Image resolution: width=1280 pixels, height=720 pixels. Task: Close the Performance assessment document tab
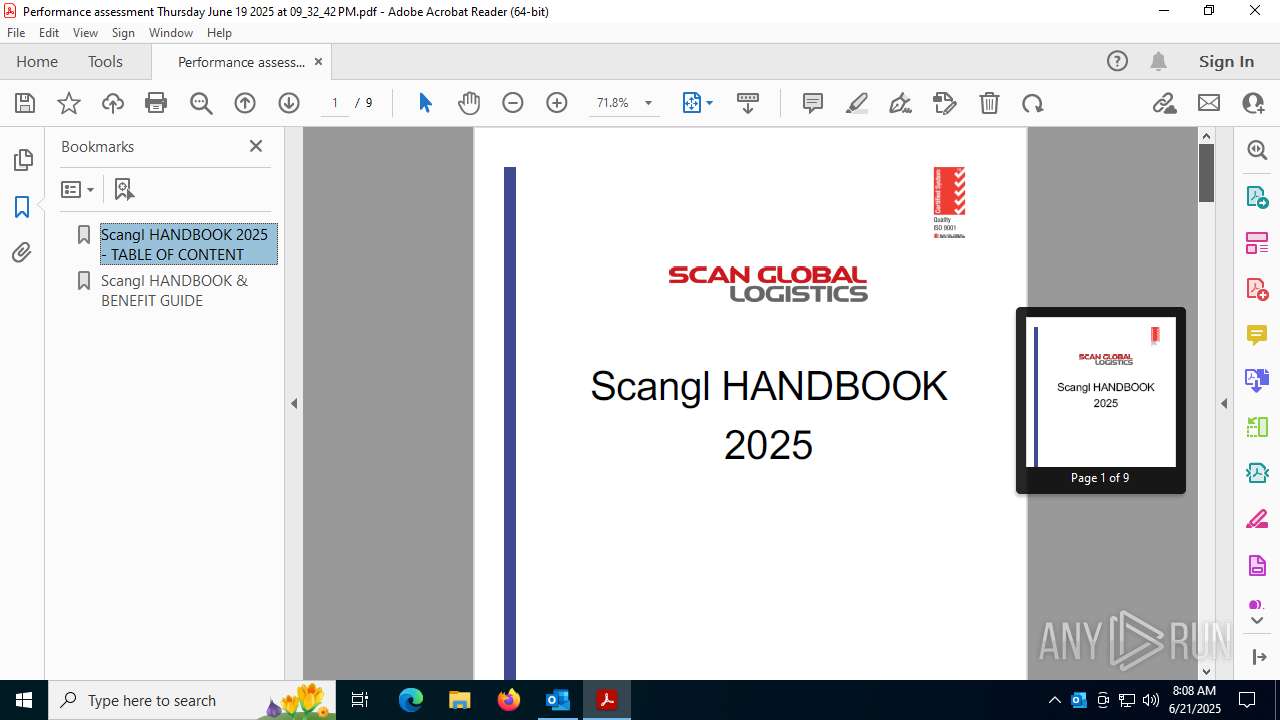(x=318, y=62)
